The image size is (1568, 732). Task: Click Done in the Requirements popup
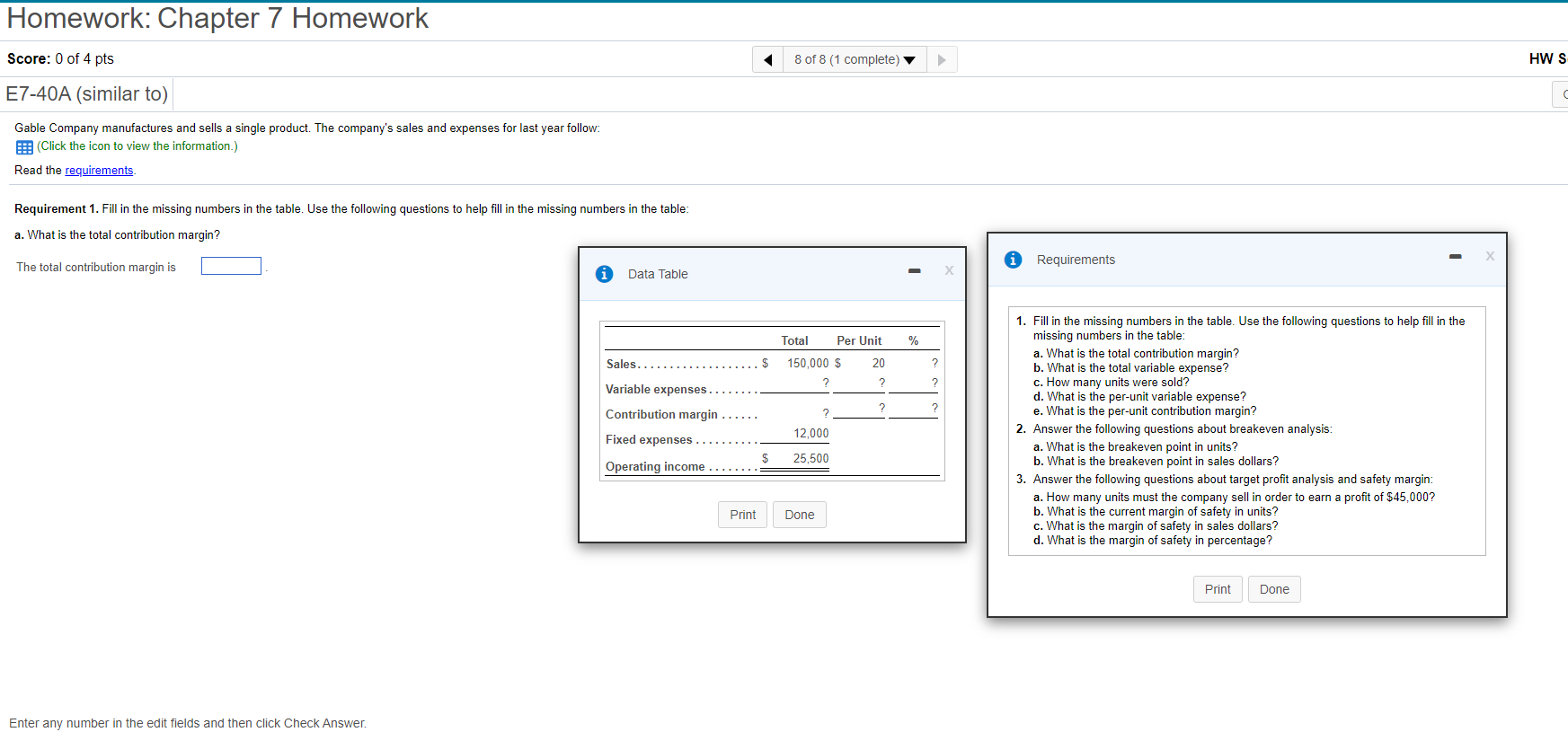click(1274, 589)
